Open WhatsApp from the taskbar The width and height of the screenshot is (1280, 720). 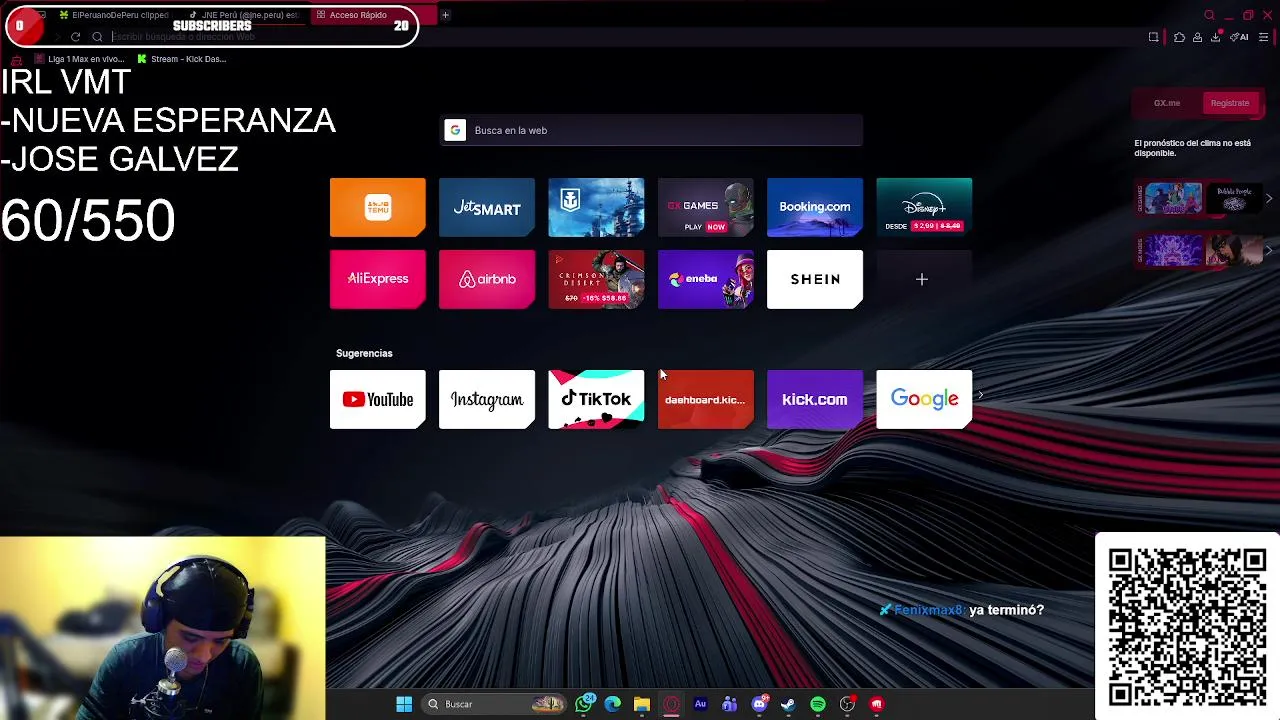584,704
